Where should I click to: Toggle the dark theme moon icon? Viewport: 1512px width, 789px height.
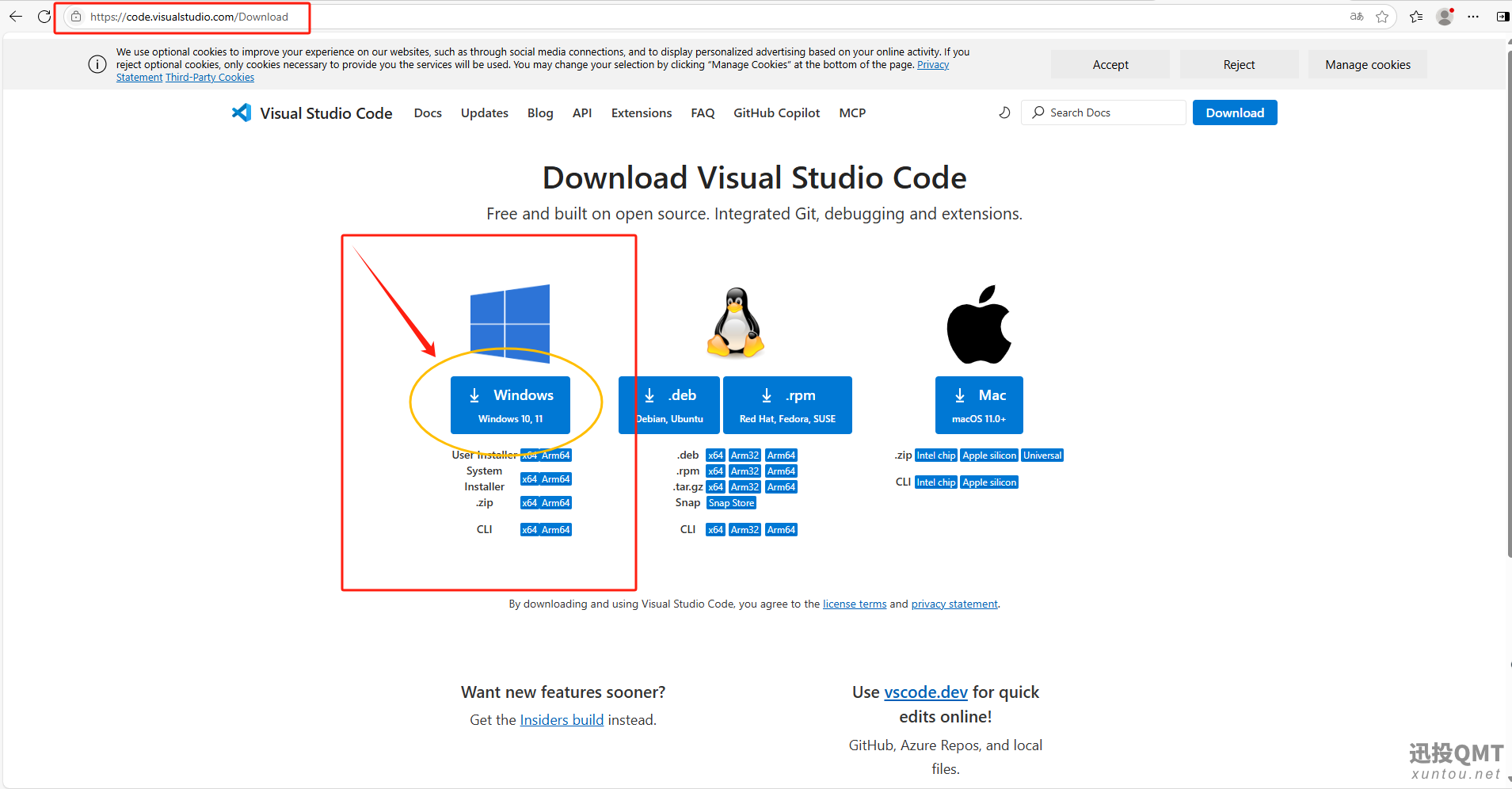tap(1004, 112)
